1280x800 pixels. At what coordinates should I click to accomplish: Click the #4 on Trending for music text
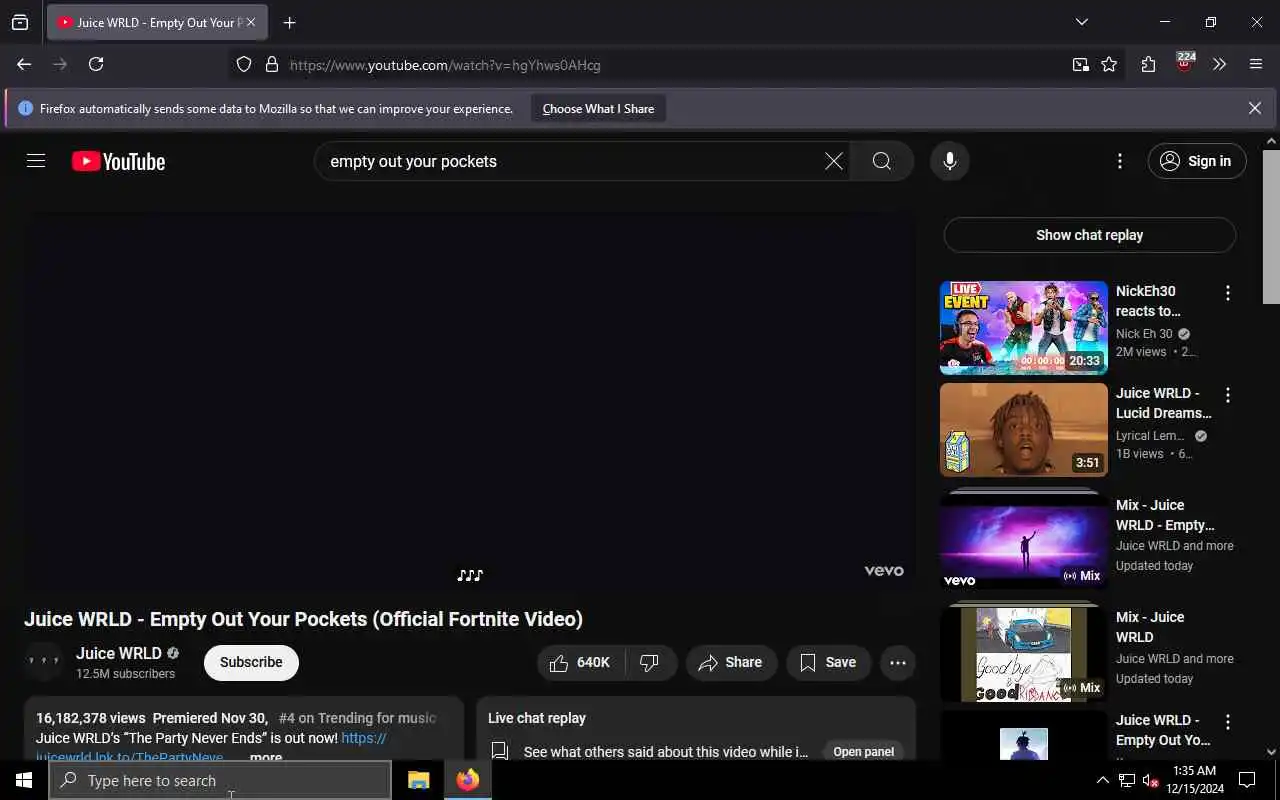point(357,718)
